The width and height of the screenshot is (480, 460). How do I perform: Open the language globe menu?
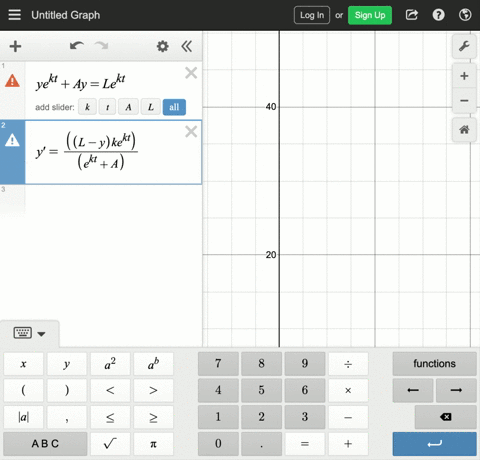[465, 15]
